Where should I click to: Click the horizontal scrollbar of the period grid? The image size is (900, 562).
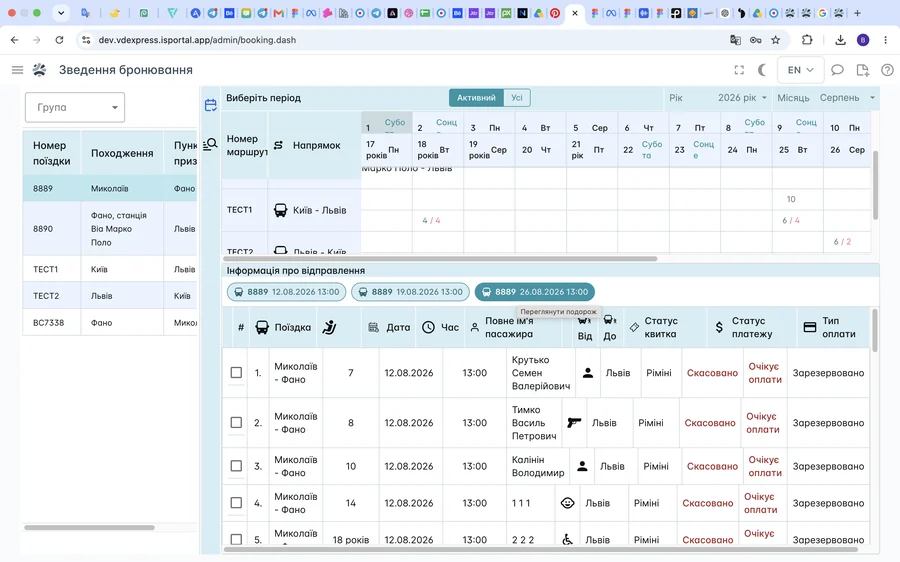[440, 259]
